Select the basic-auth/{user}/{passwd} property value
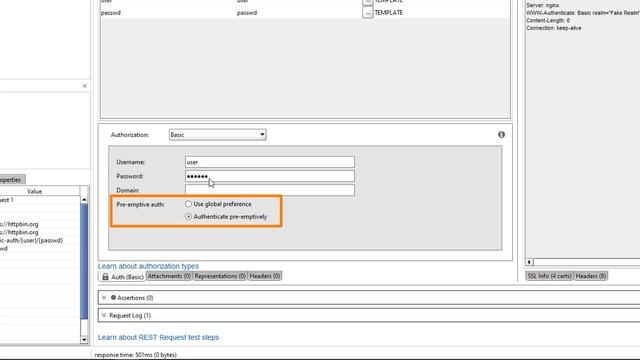 [x=31, y=240]
